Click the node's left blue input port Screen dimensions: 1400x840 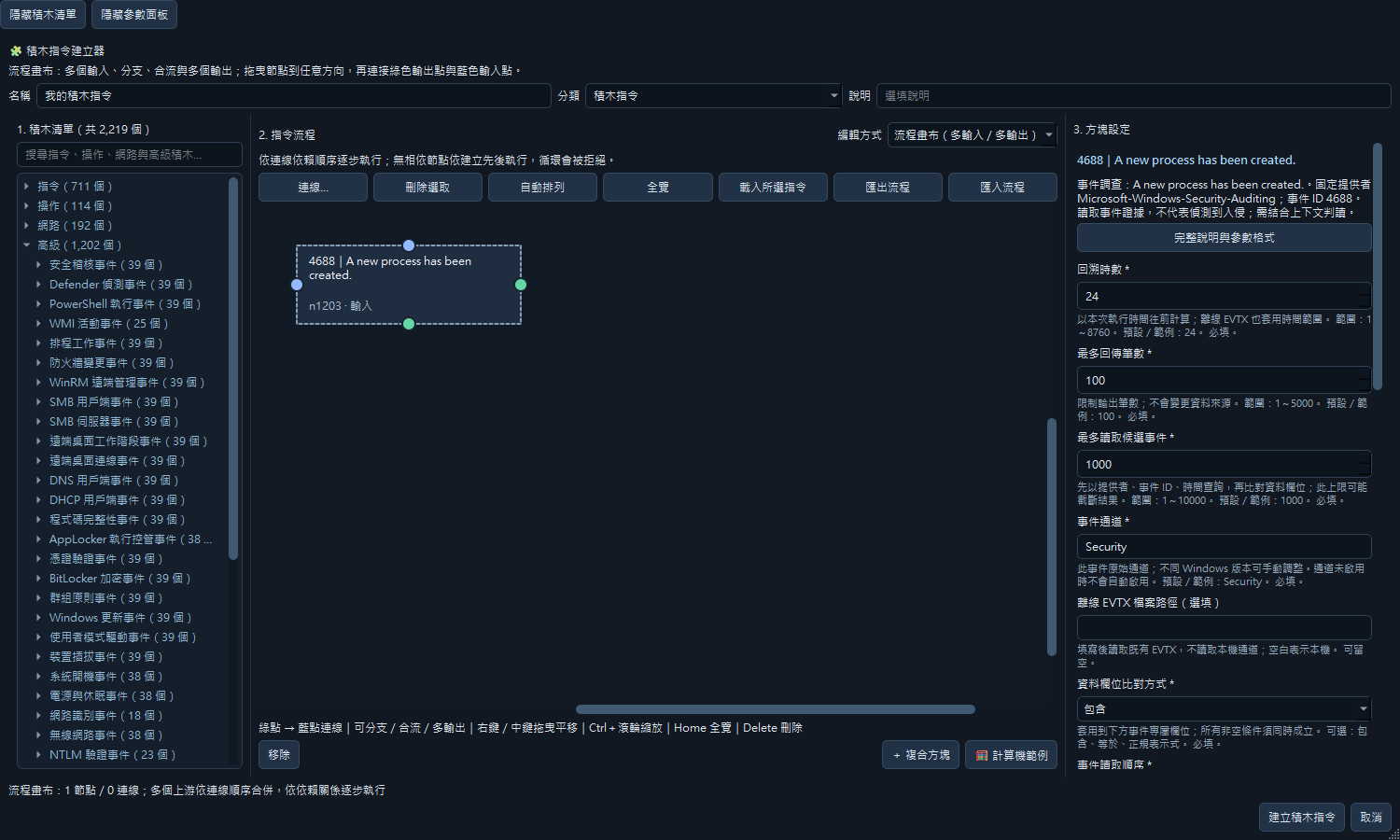point(297,285)
